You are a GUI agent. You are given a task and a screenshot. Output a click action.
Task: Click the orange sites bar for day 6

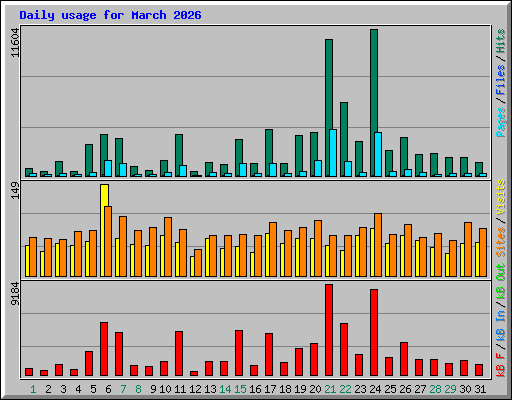click(x=108, y=241)
